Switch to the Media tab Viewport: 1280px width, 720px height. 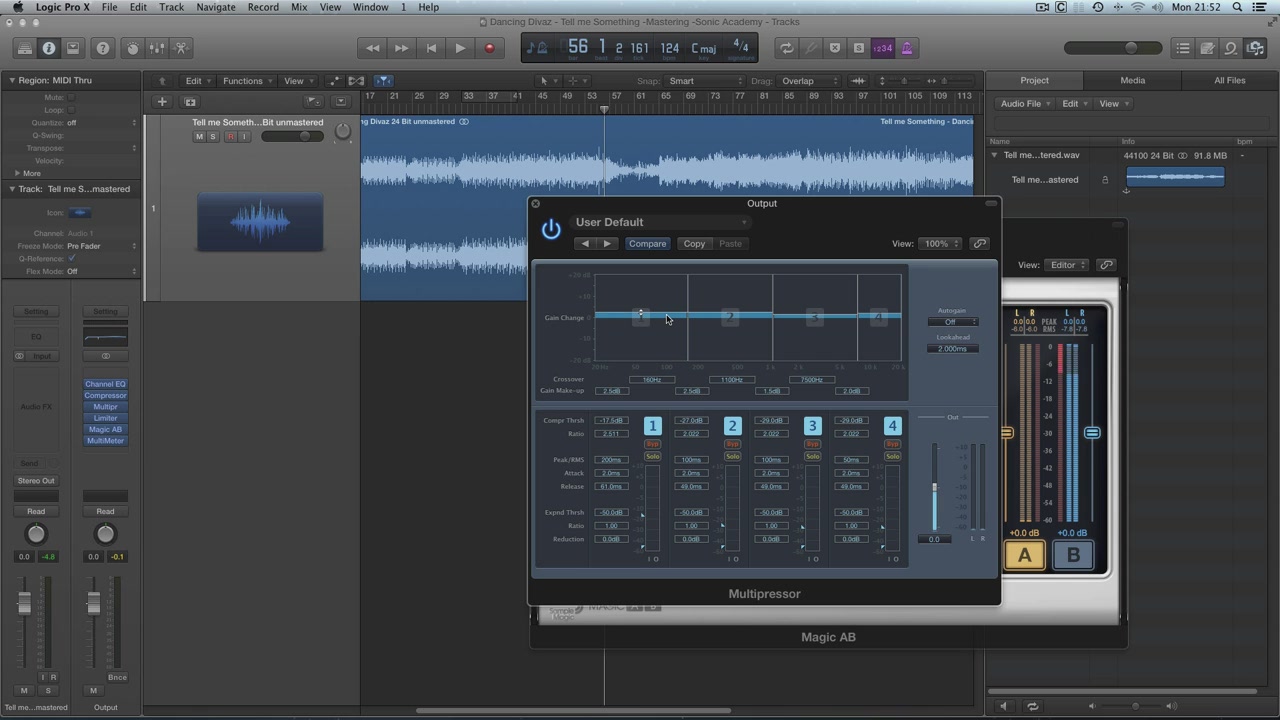[x=1132, y=80]
